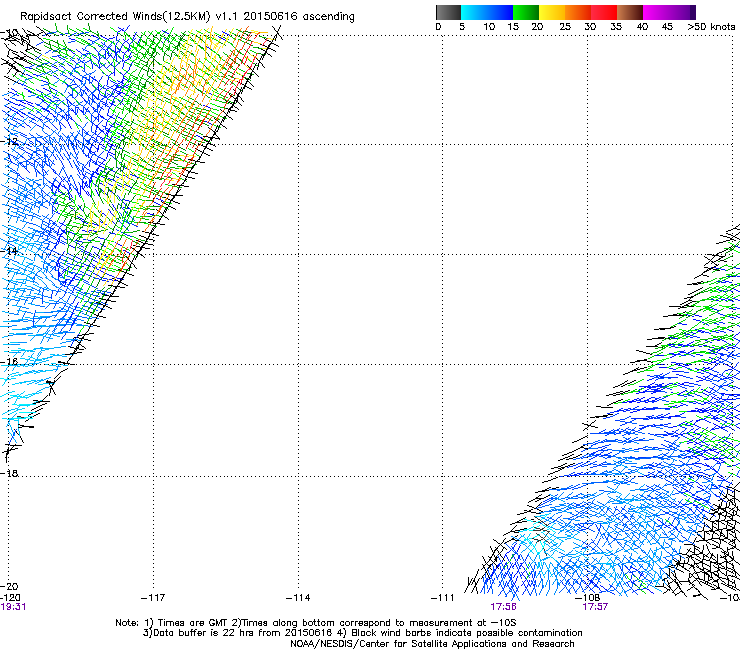Click the gray 0-5 knots color segment
The width and height of the screenshot is (740, 650).
click(x=449, y=12)
